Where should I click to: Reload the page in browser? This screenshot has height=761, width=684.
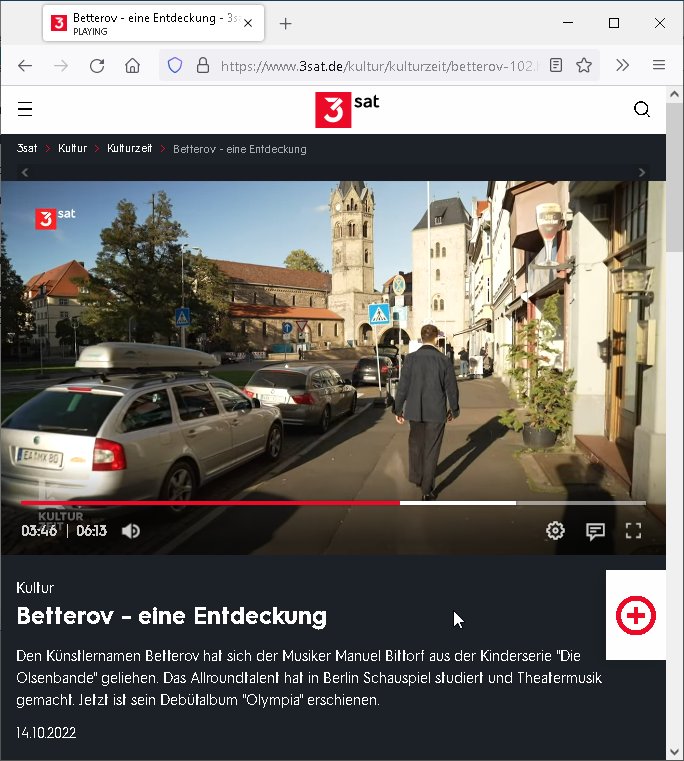pyautogui.click(x=97, y=65)
